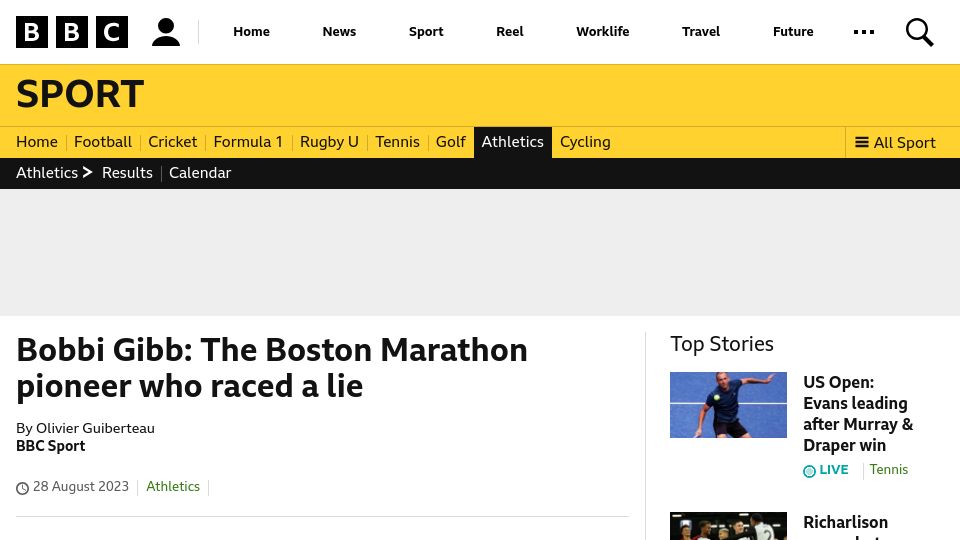Screen dimensions: 960x540
Task: Open Future in top navigation
Action: click(793, 32)
